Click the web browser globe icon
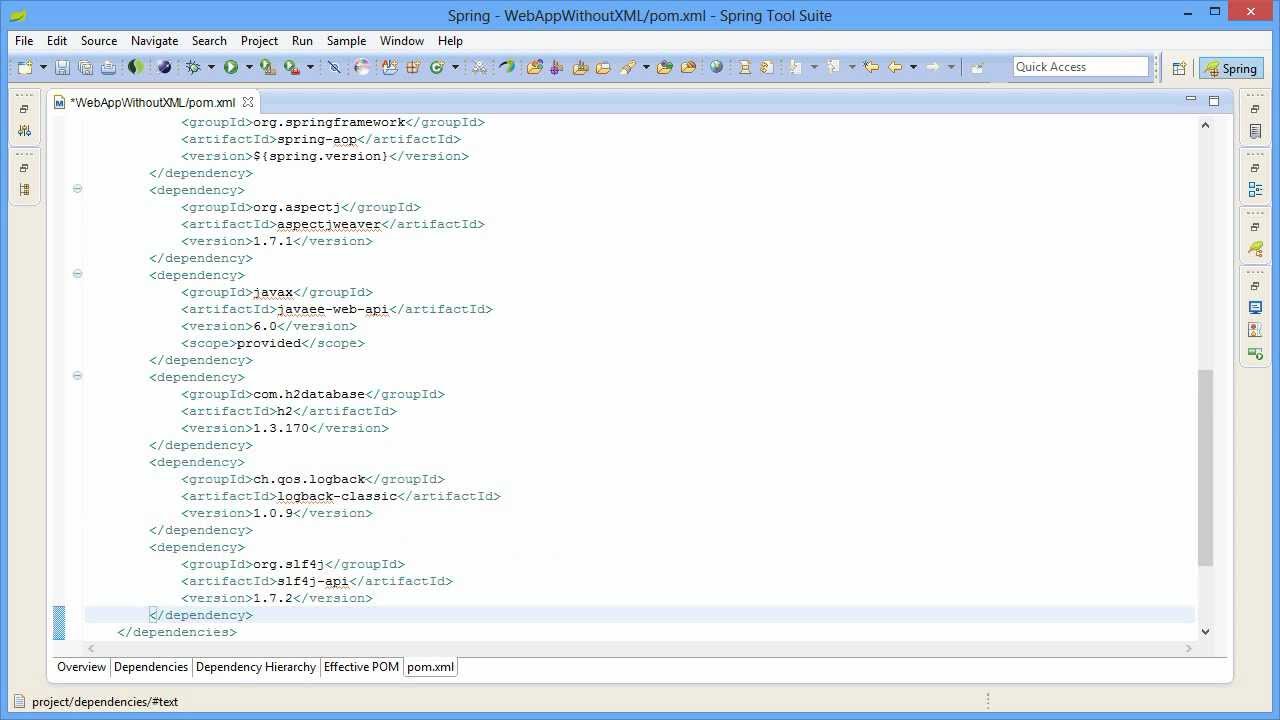Image resolution: width=1280 pixels, height=720 pixels. (716, 67)
